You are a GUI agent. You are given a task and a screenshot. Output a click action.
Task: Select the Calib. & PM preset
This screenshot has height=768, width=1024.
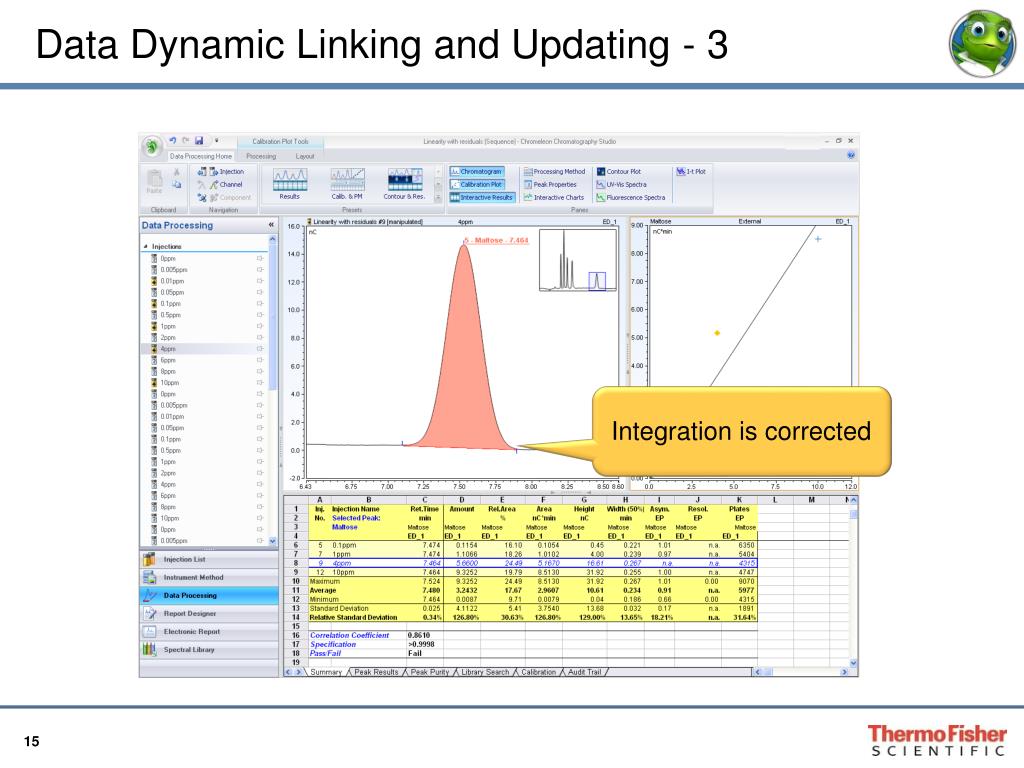[x=347, y=184]
